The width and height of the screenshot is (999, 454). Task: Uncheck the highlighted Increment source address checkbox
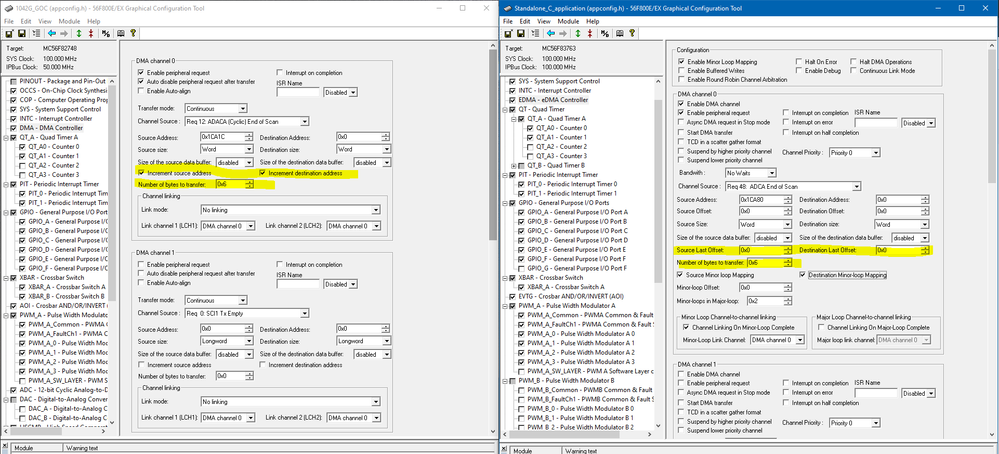tap(141, 173)
